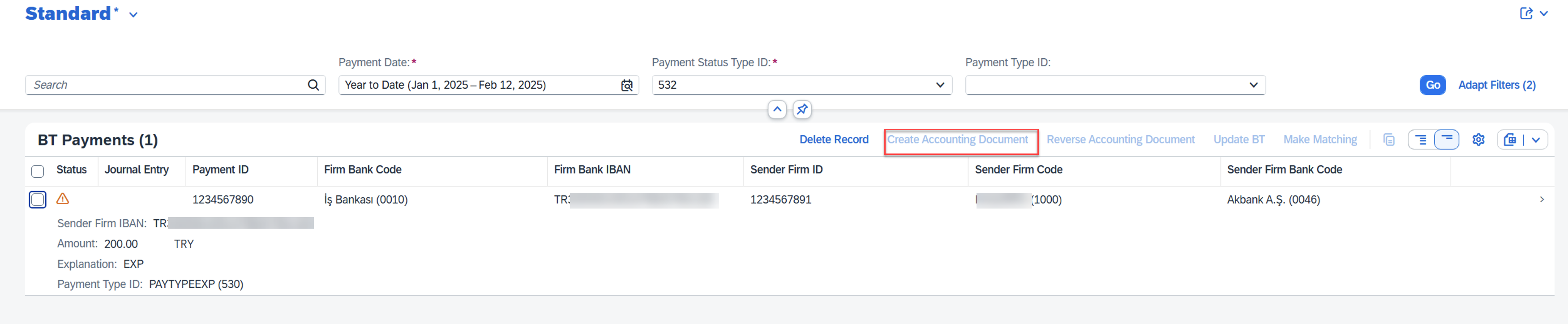Pin the filter header bar
This screenshot has height=324, width=1568.
[802, 110]
